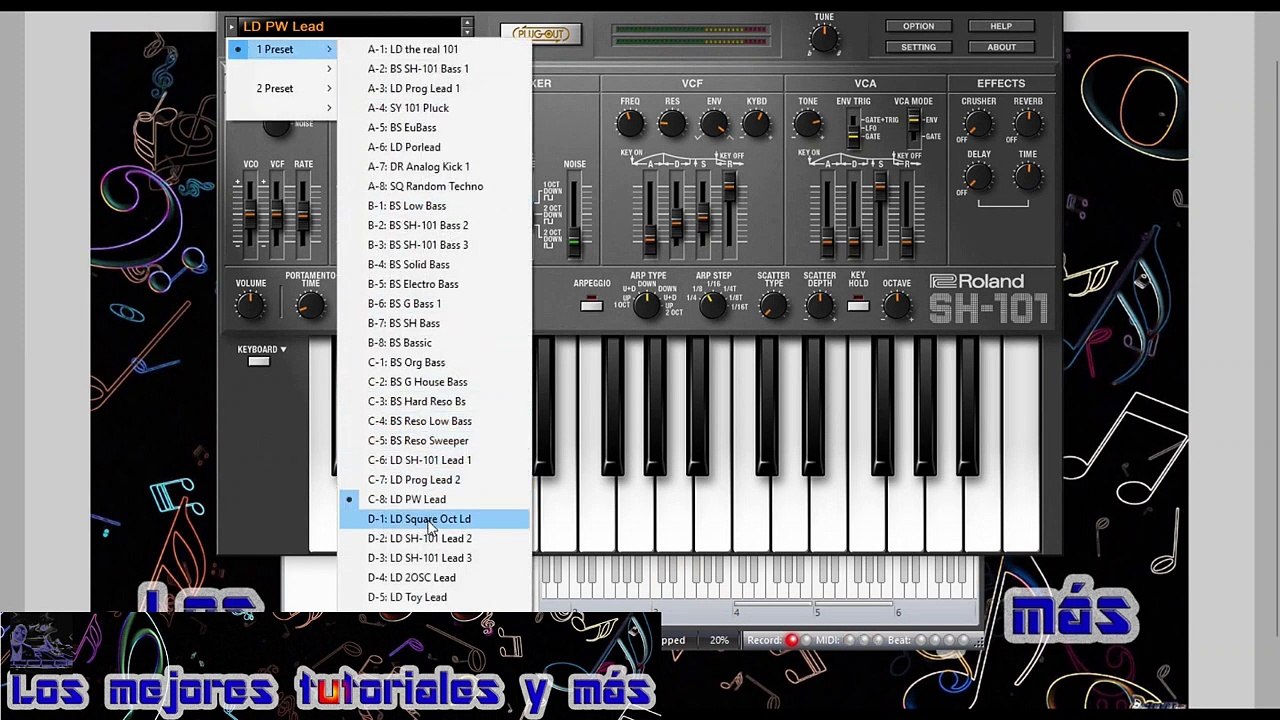1280x720 pixels.
Task: Select preset C-1: BS Org Bass
Action: point(434,362)
